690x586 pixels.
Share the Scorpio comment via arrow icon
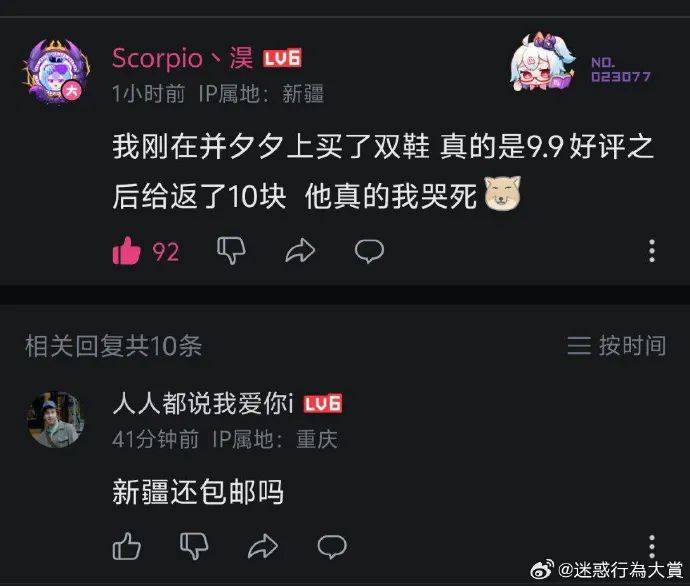300,251
